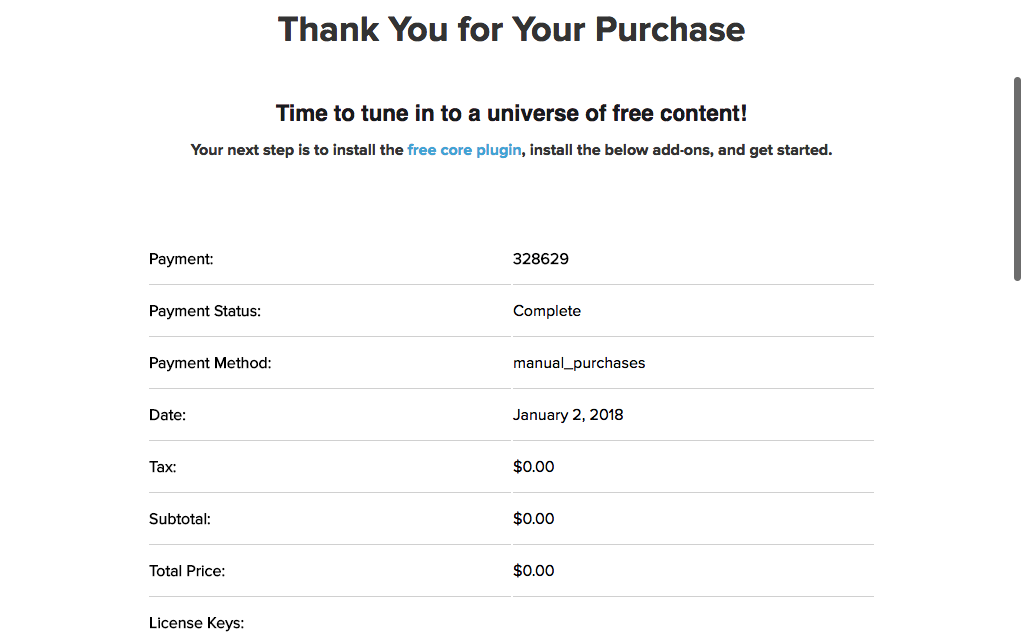Screen dimensions: 1021x638
Task: Click the Payment Method label
Action: click(x=208, y=362)
